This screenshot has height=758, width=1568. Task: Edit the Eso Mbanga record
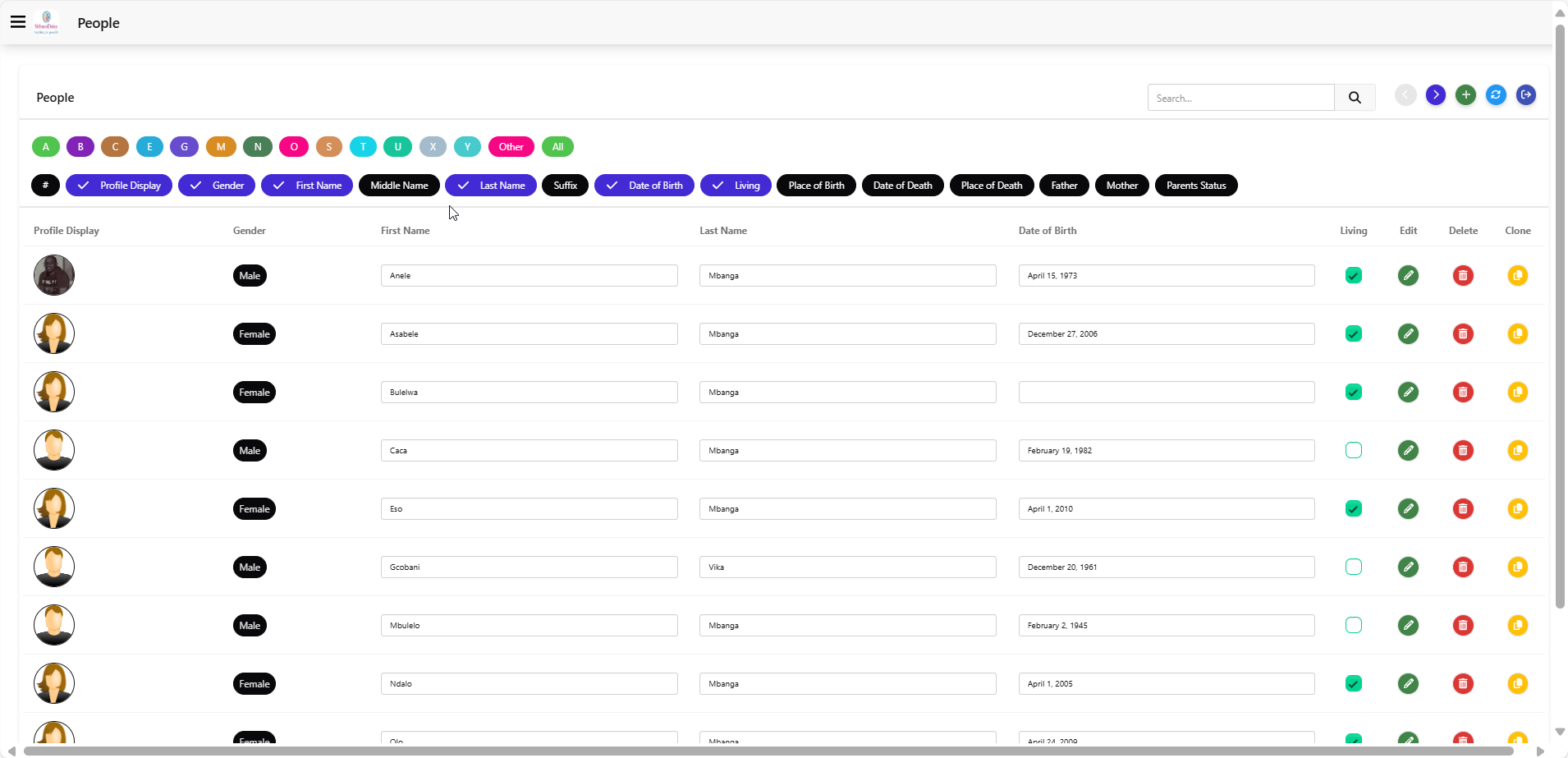pyautogui.click(x=1408, y=508)
